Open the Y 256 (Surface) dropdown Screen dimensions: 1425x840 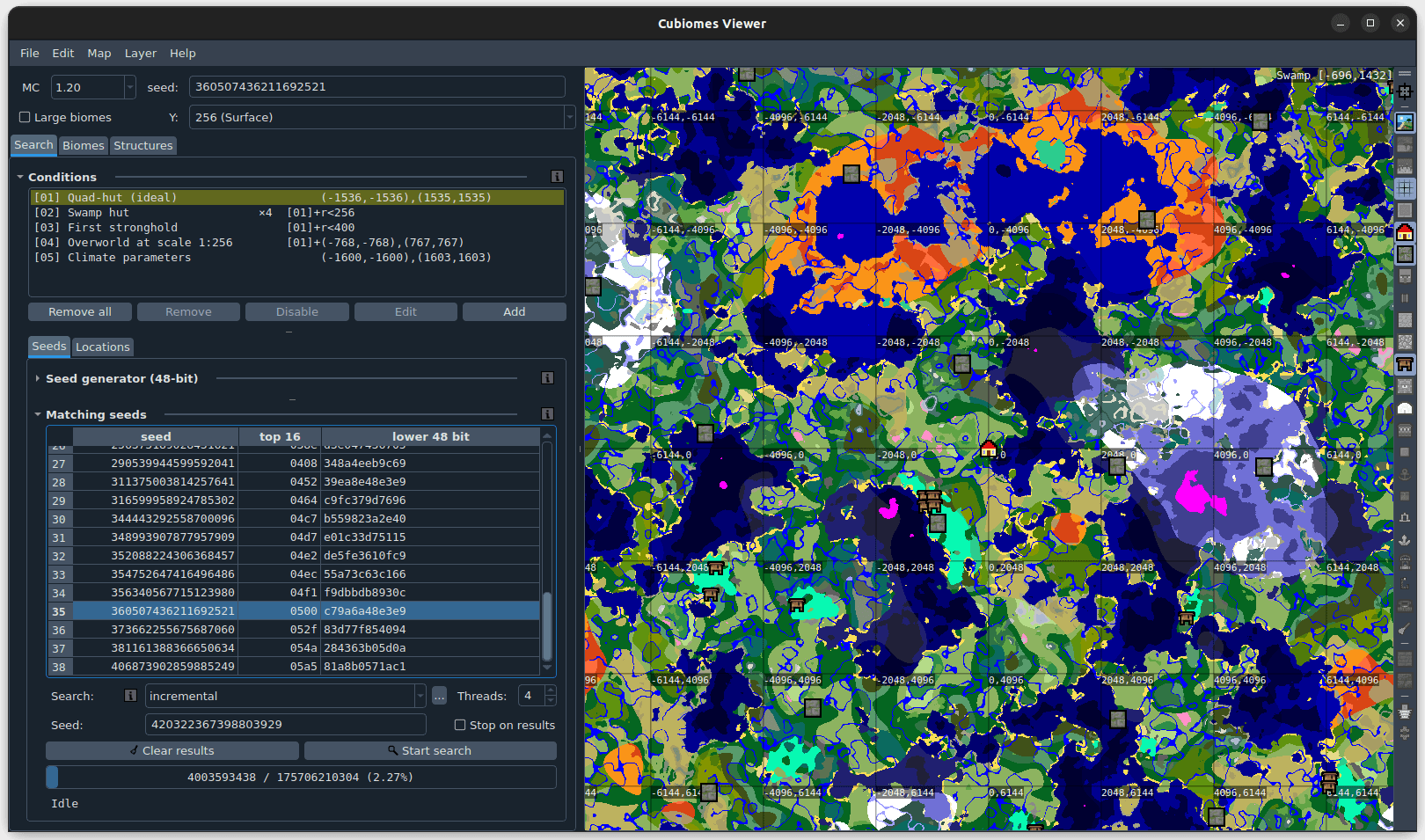pyautogui.click(x=382, y=117)
